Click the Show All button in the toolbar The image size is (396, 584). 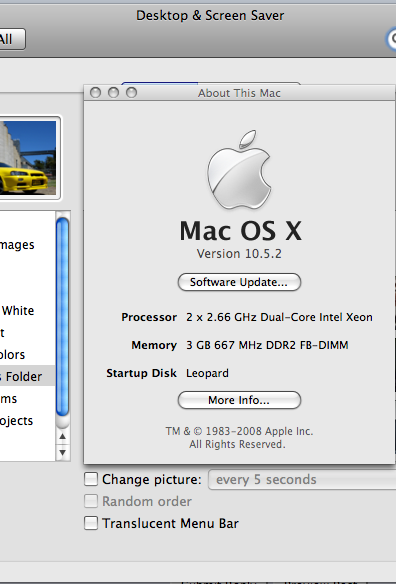(x=12, y=39)
